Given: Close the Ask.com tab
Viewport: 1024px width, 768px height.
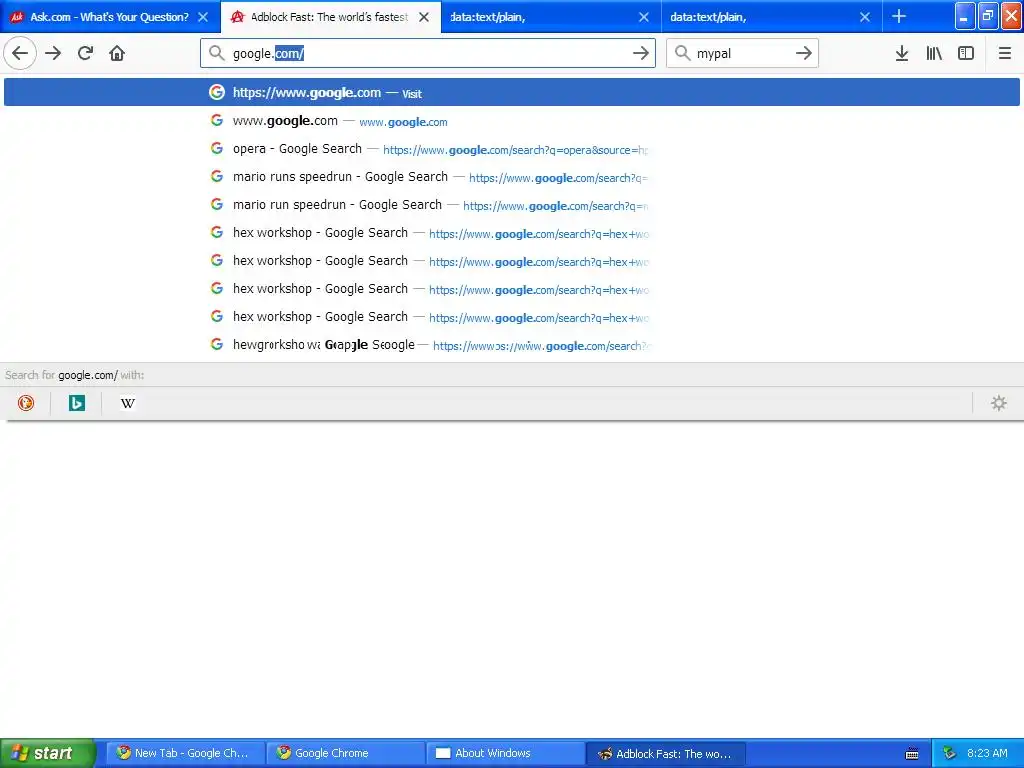Looking at the screenshot, I should [203, 17].
